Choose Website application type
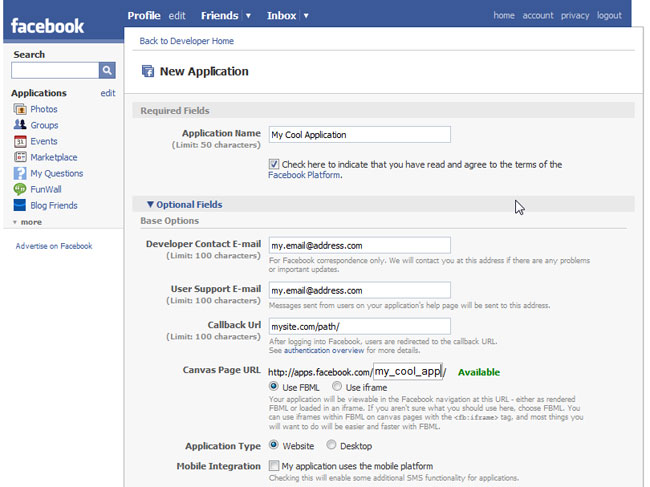 274,445
